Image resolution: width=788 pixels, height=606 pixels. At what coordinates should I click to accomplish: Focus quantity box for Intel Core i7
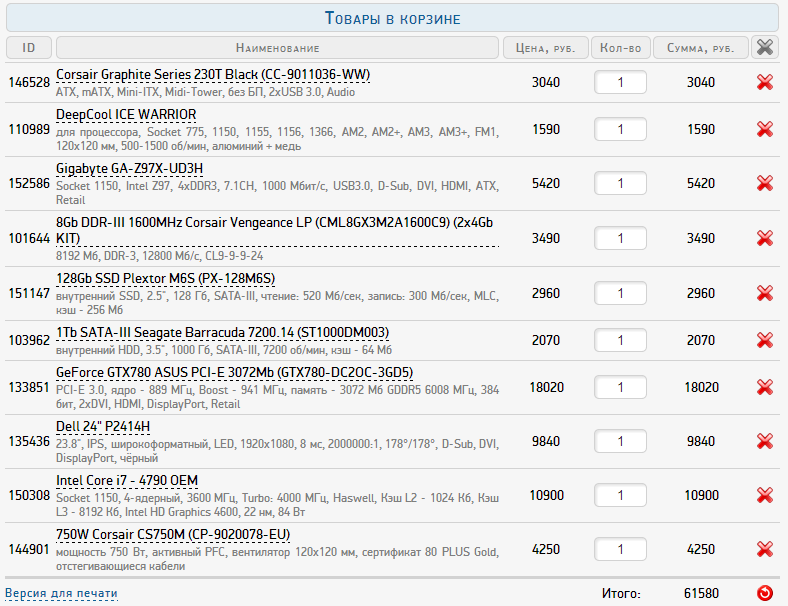tap(620, 495)
